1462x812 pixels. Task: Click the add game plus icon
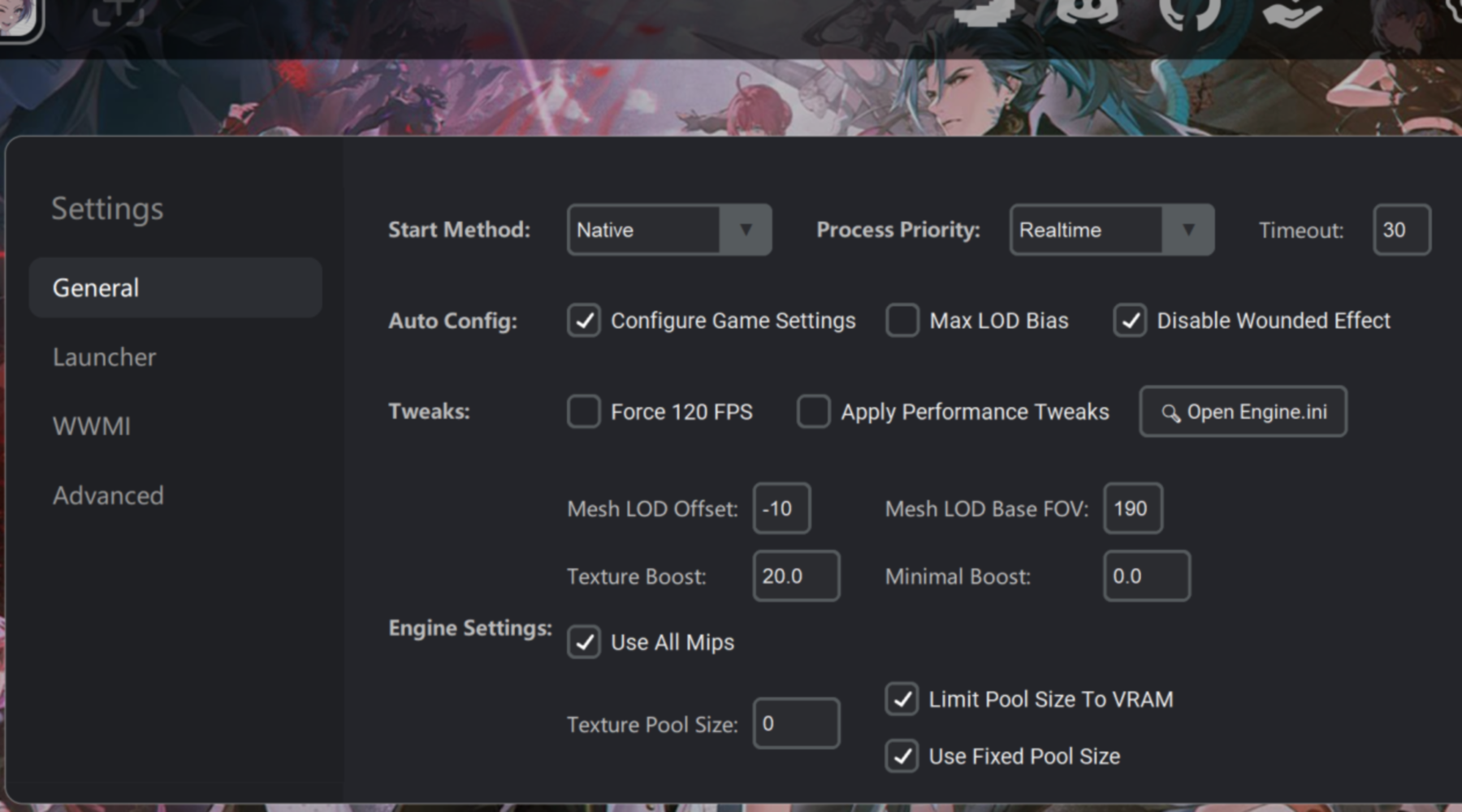point(118,11)
